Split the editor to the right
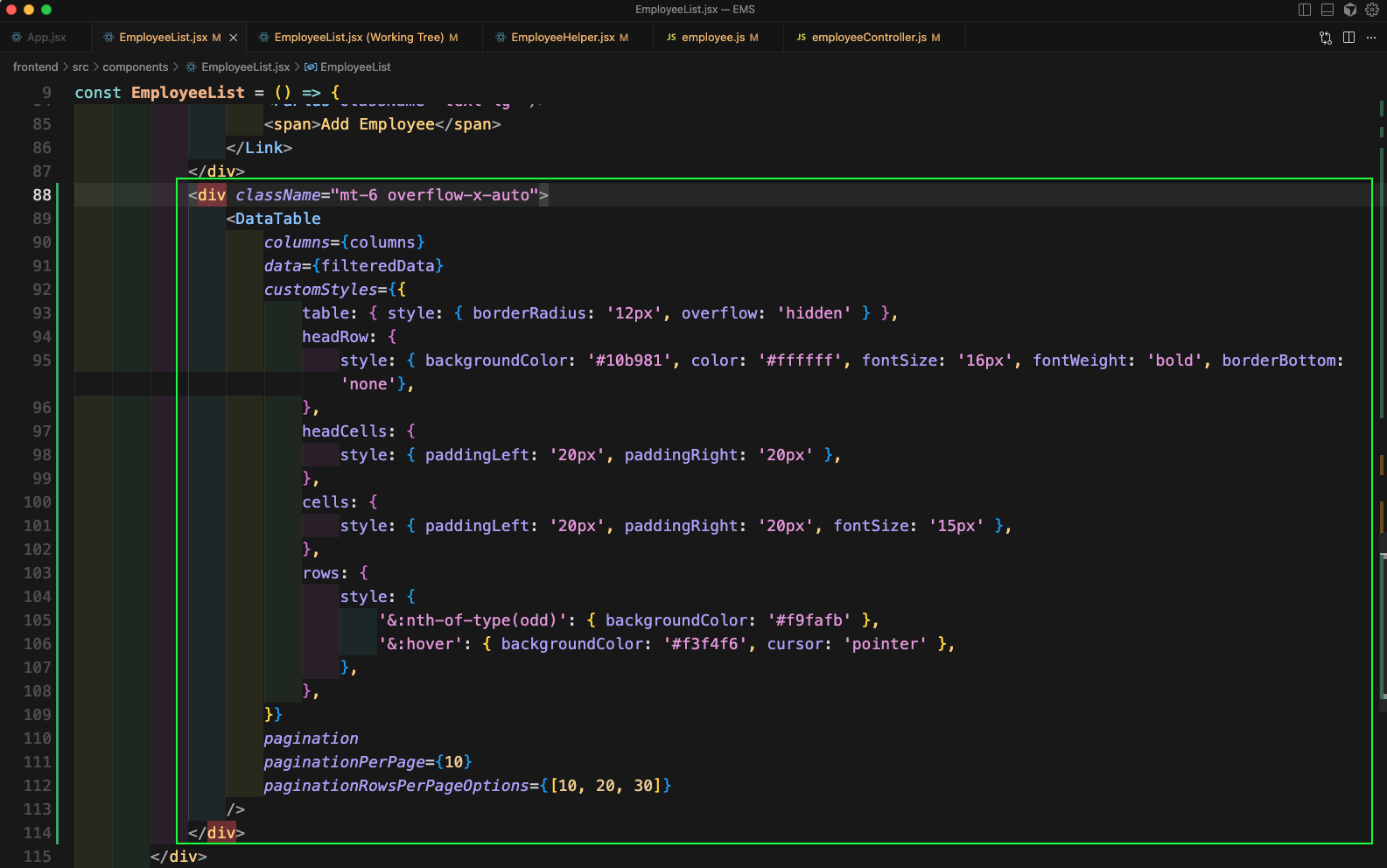The height and width of the screenshot is (868, 1387). pos(1348,38)
